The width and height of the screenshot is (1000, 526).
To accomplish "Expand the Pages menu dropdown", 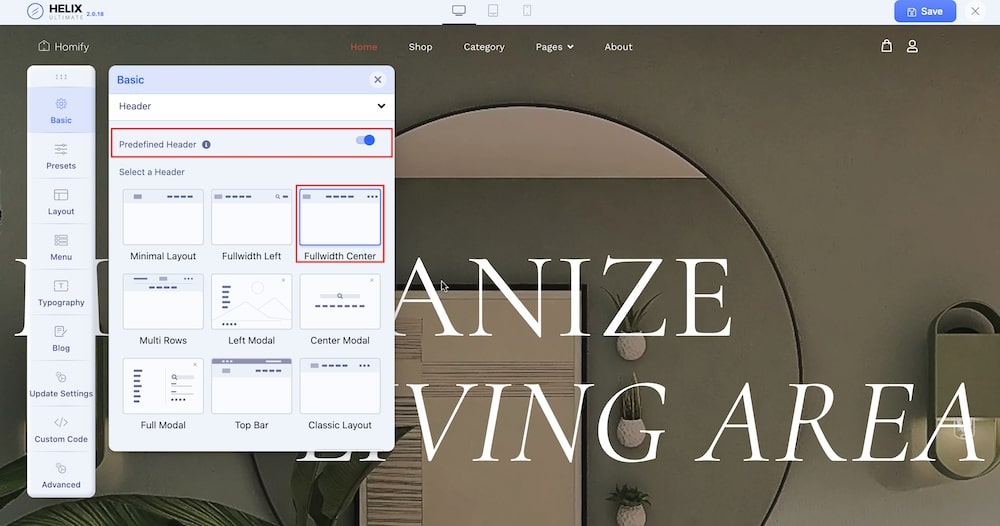I will click(x=554, y=47).
